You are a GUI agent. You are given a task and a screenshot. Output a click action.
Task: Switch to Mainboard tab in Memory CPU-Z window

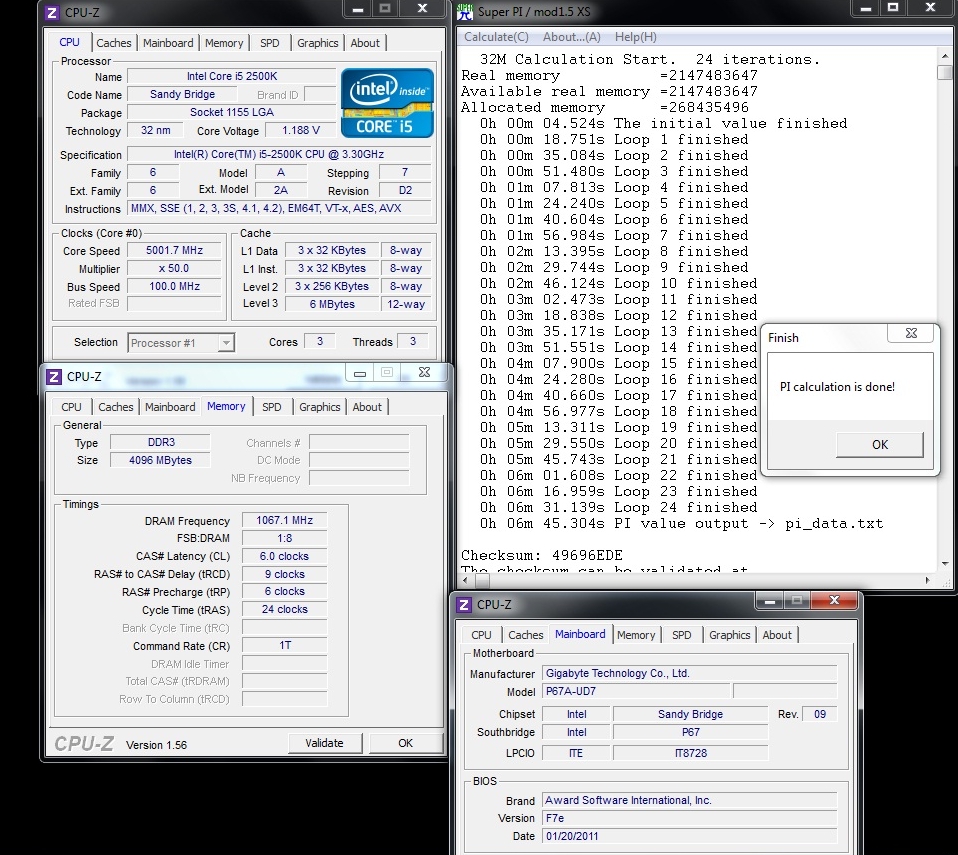coord(170,407)
